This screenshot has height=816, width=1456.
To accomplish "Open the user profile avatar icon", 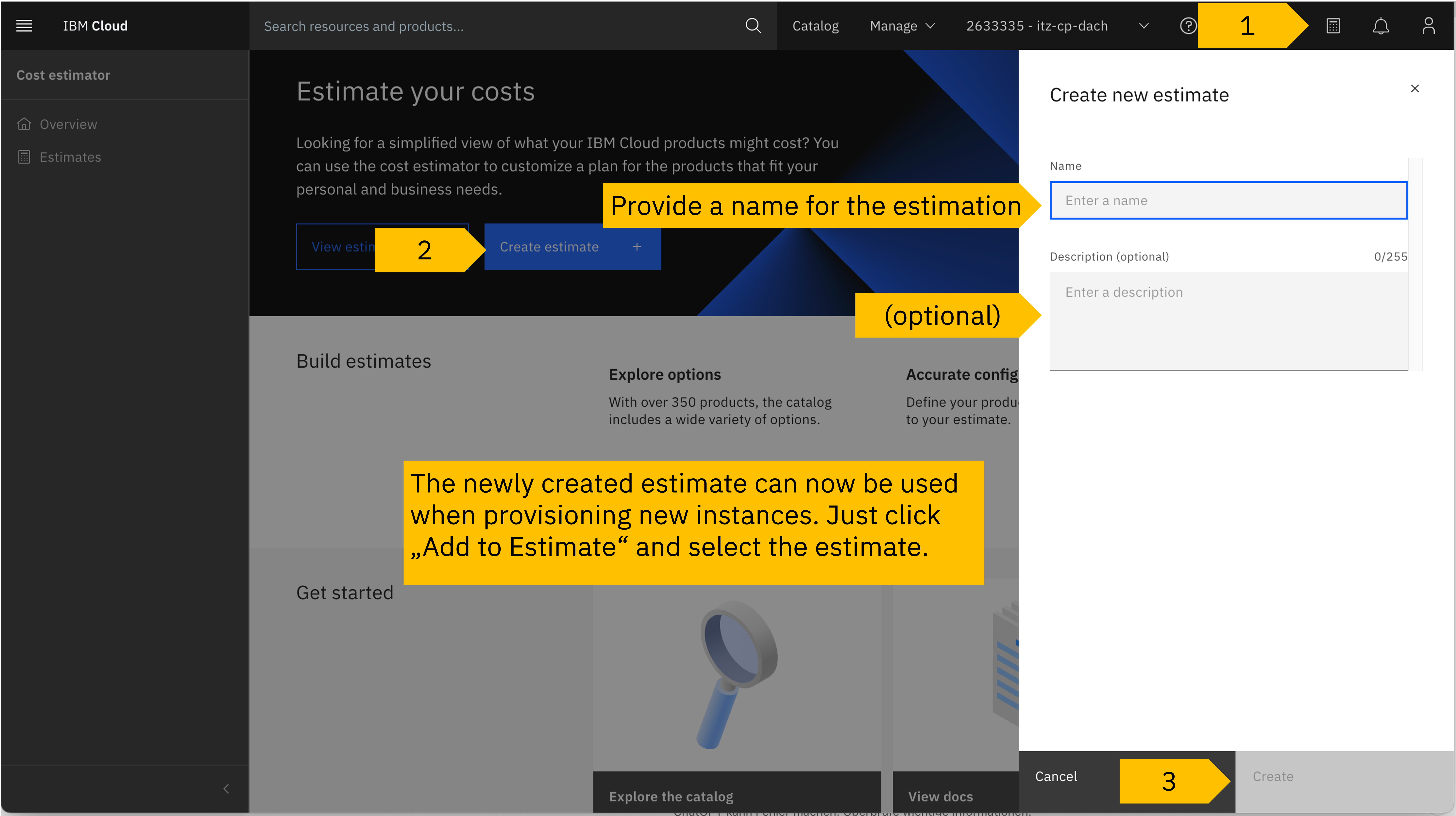I will (x=1428, y=25).
